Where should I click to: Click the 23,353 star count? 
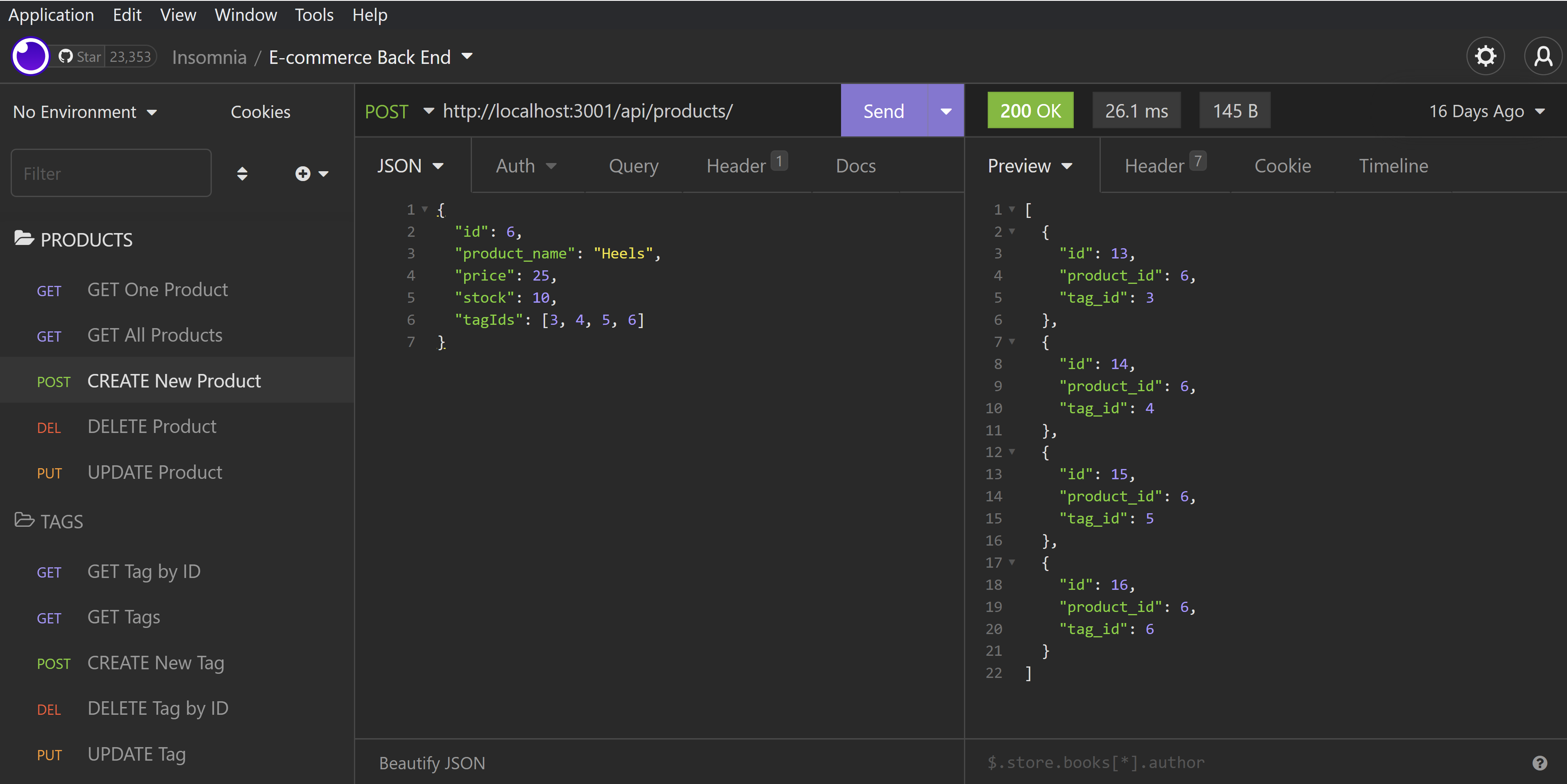pos(129,57)
